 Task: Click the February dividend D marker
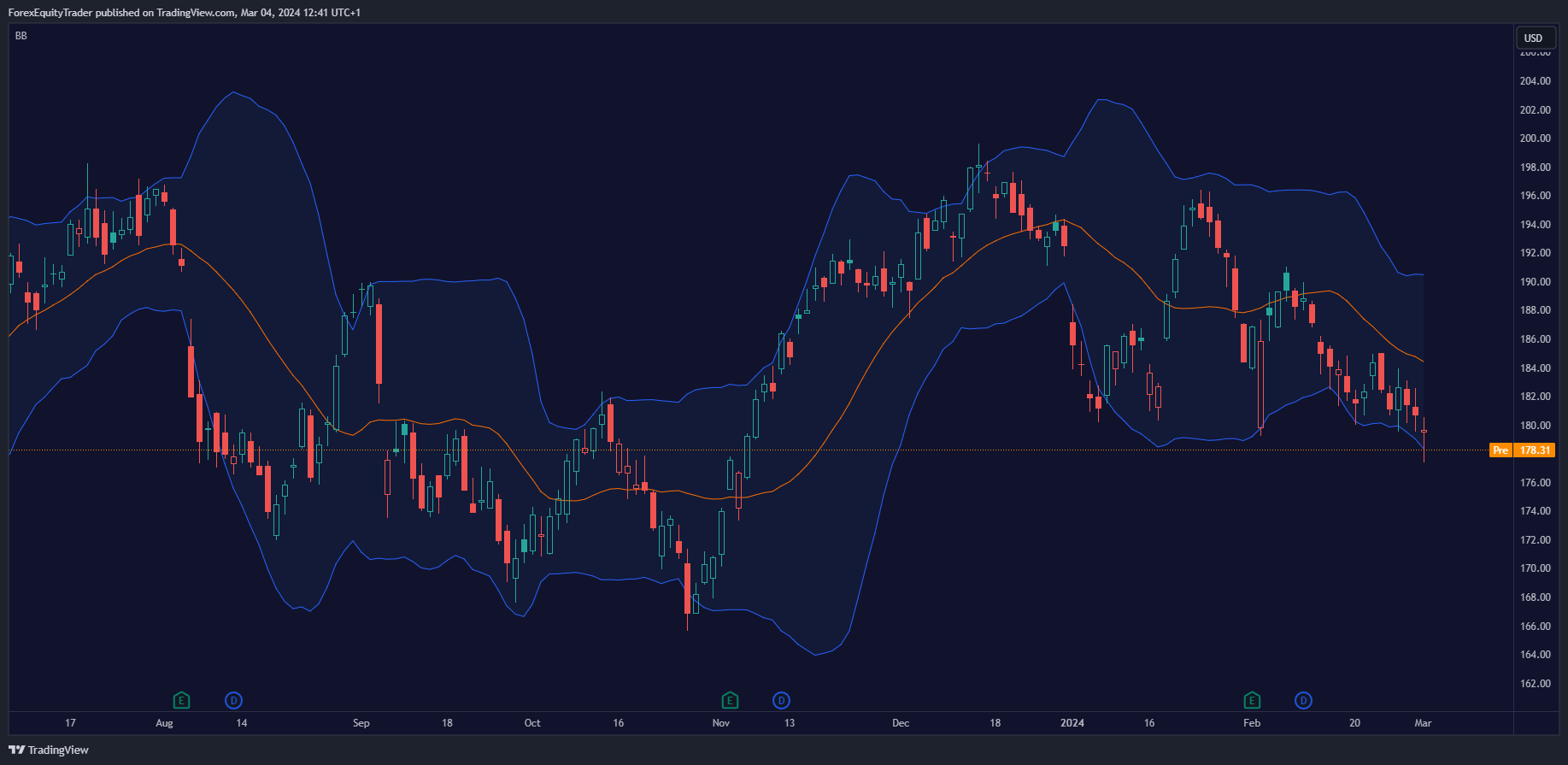1303,701
